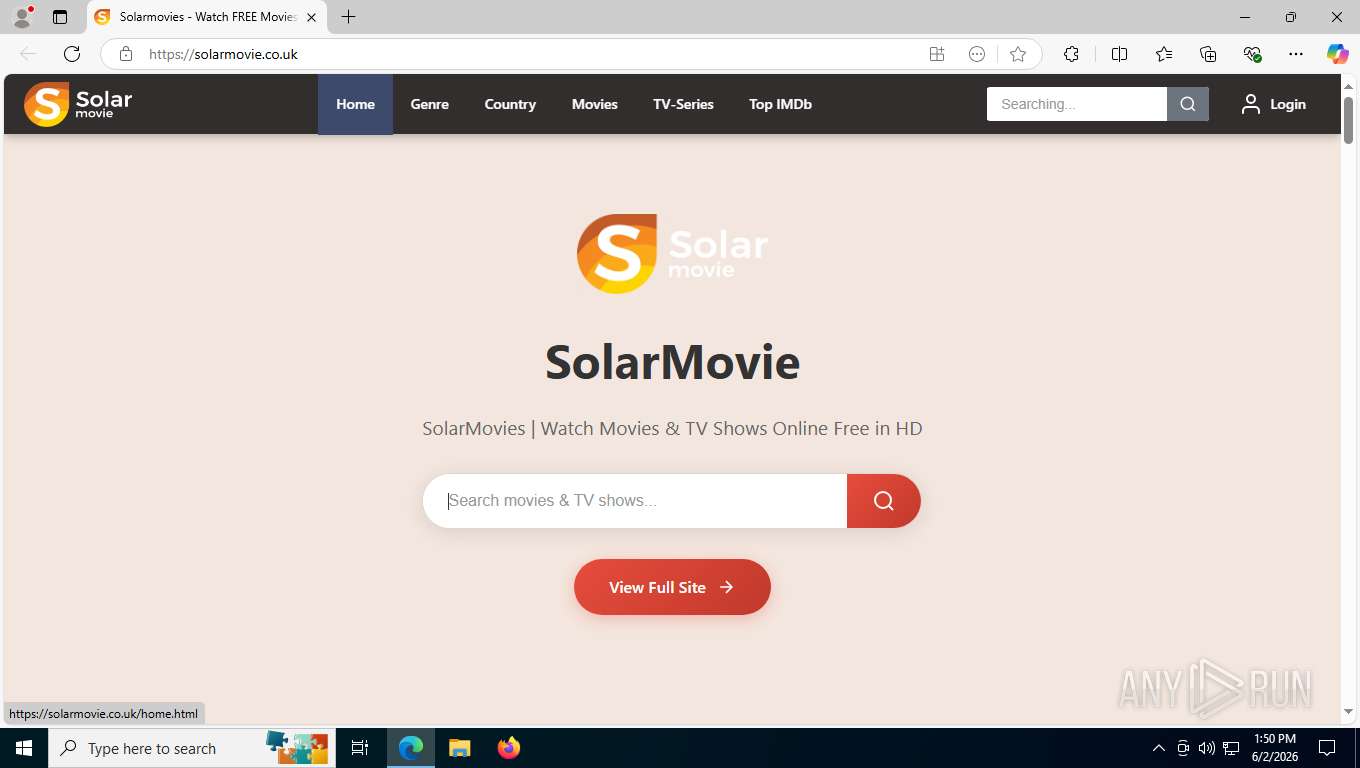1360x768 pixels.
Task: Click the header search magnifier button
Action: pyautogui.click(x=1188, y=104)
